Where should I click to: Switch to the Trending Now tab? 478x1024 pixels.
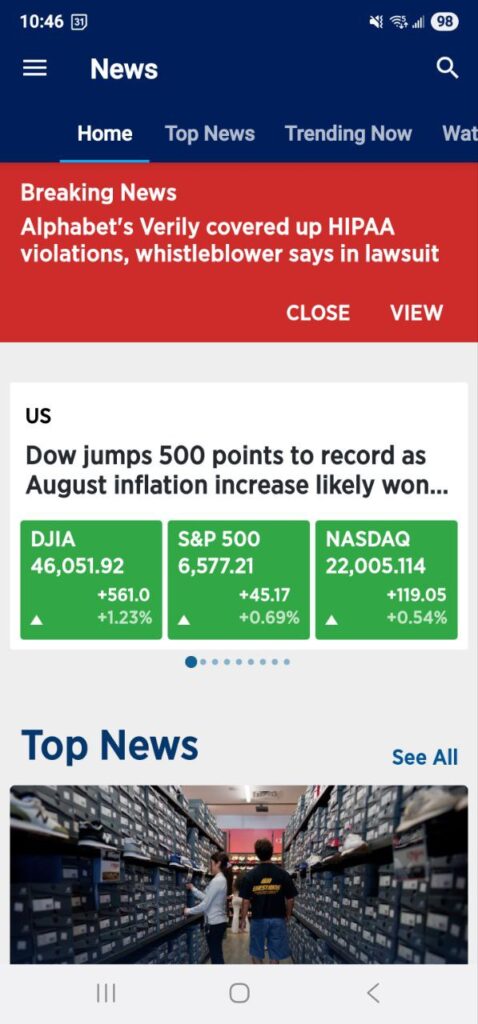pos(349,134)
